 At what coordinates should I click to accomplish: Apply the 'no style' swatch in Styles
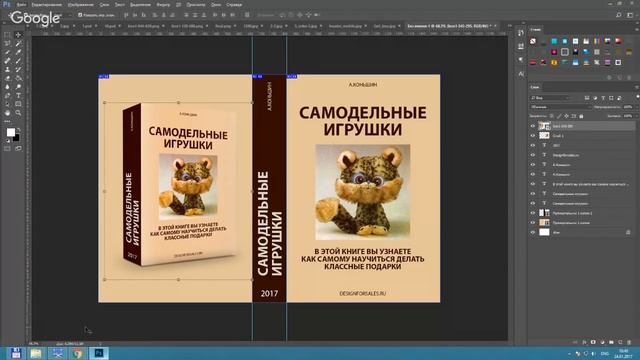533,41
